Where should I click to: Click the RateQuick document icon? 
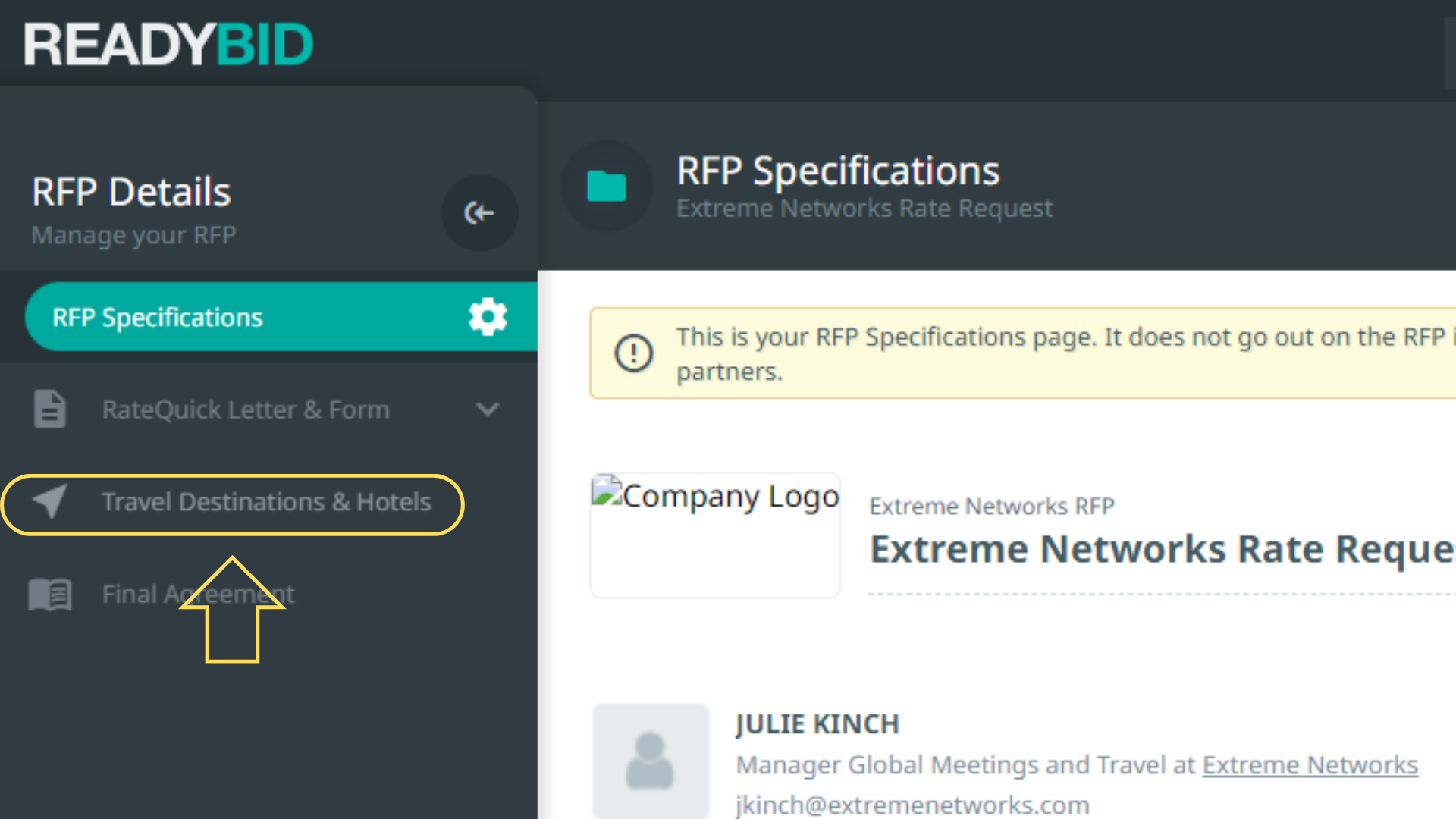[x=50, y=409]
